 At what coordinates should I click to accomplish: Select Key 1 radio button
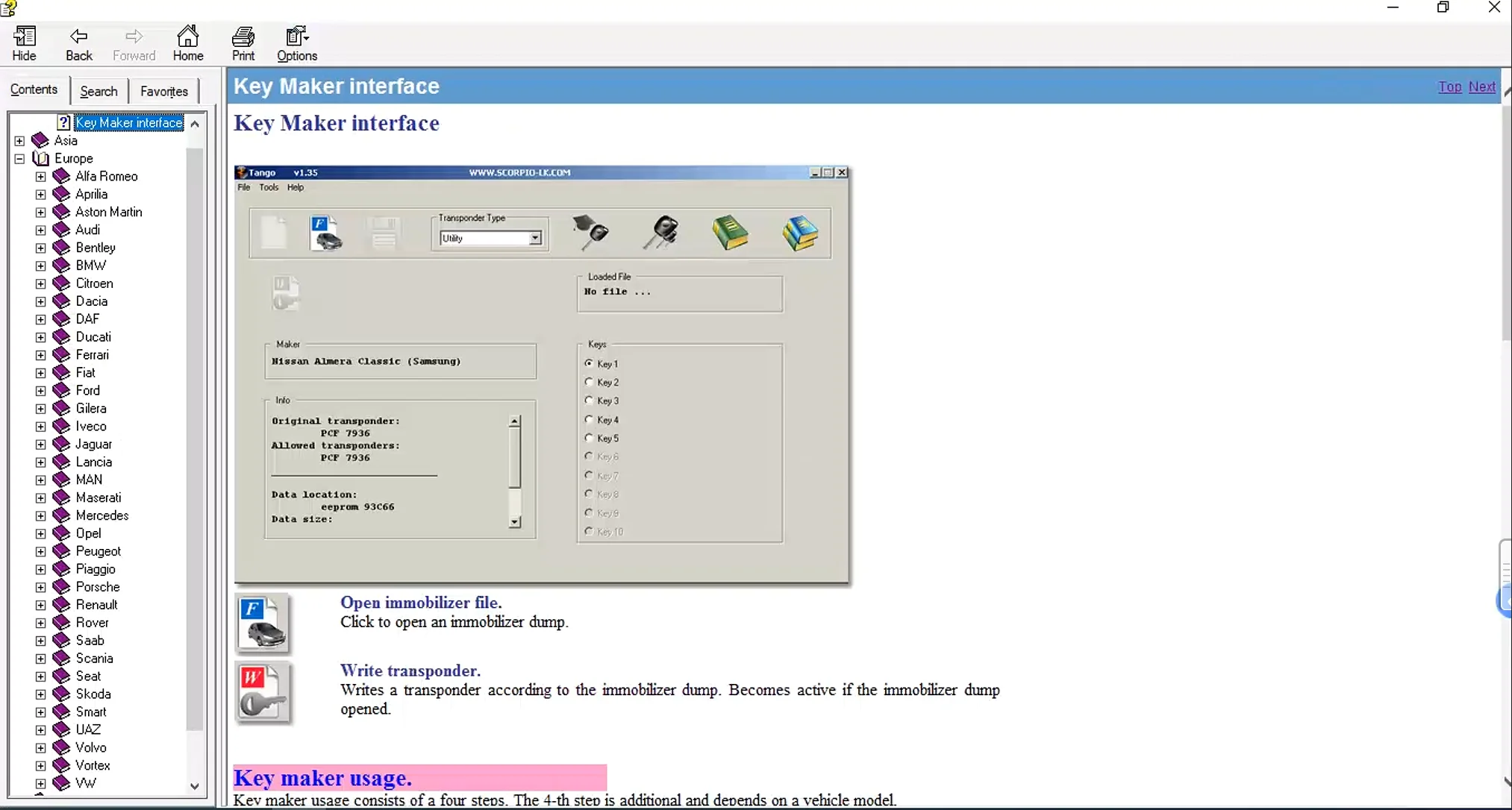click(x=589, y=362)
